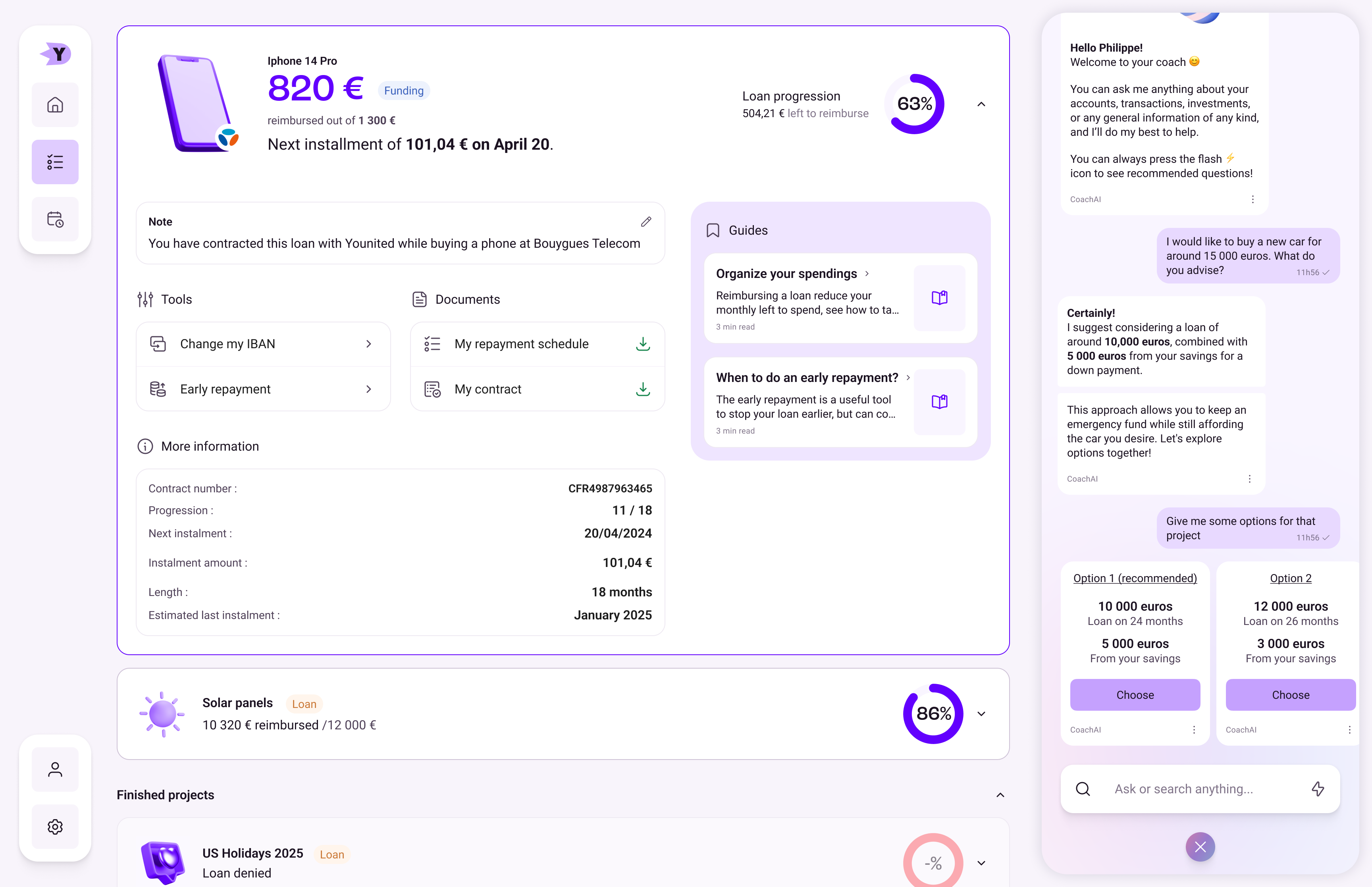Click the early repayment guide book icon
1372x887 pixels.
[x=940, y=401]
